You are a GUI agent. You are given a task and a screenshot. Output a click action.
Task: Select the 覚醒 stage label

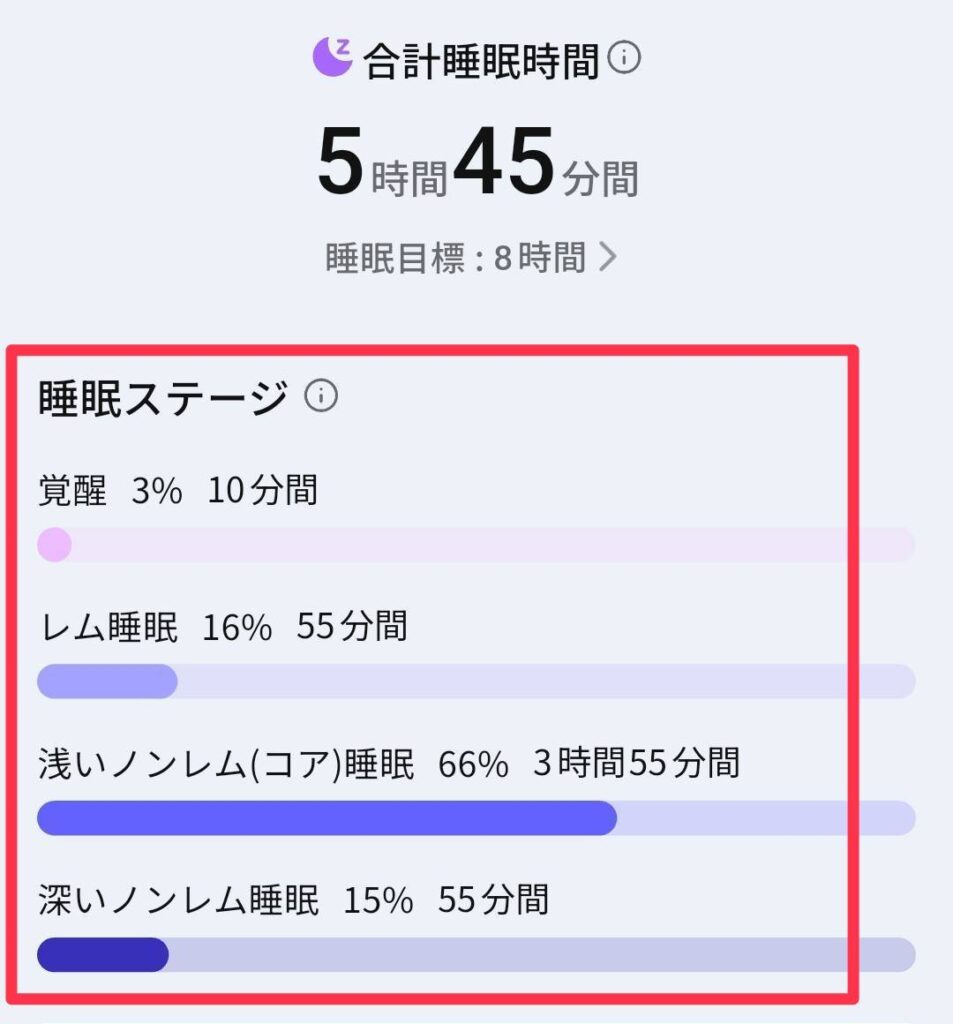click(72, 491)
